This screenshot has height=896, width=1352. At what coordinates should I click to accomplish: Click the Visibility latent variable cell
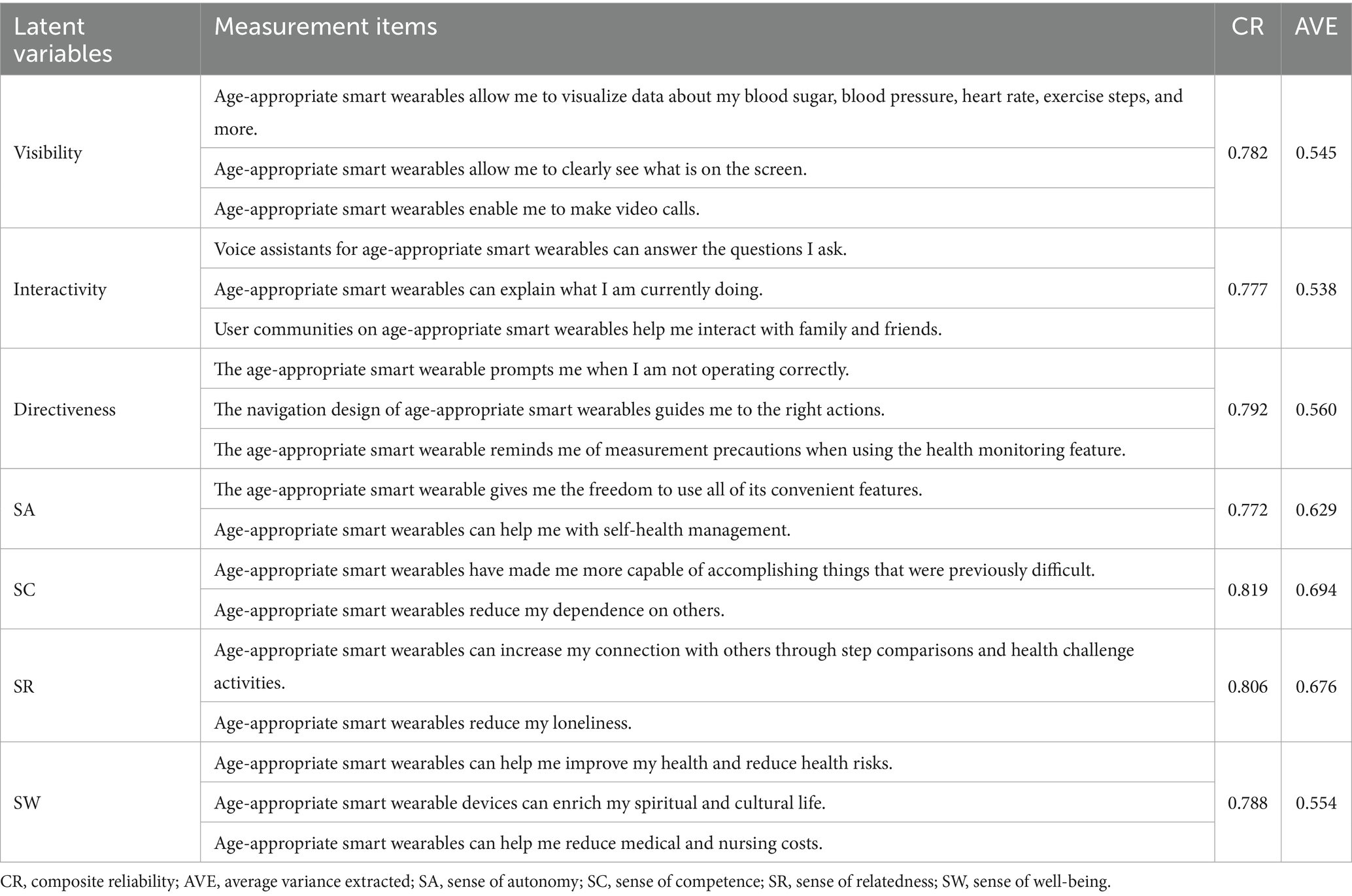click(x=48, y=153)
